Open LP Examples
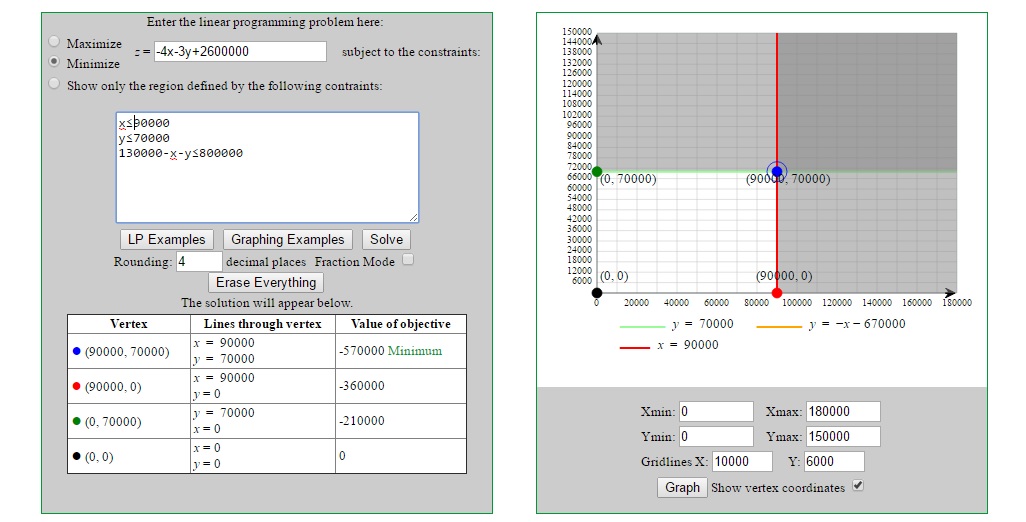The width and height of the screenshot is (1026, 522). click(166, 239)
